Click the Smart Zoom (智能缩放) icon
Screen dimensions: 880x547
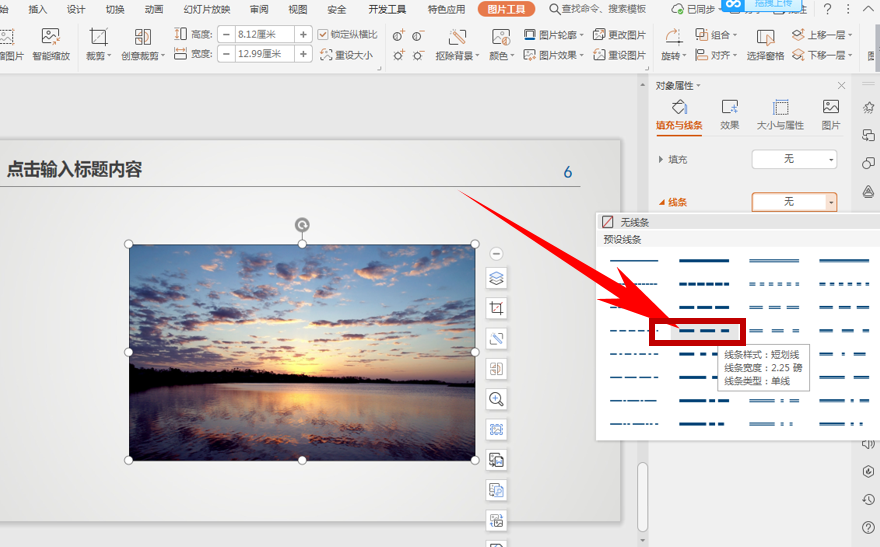51,37
